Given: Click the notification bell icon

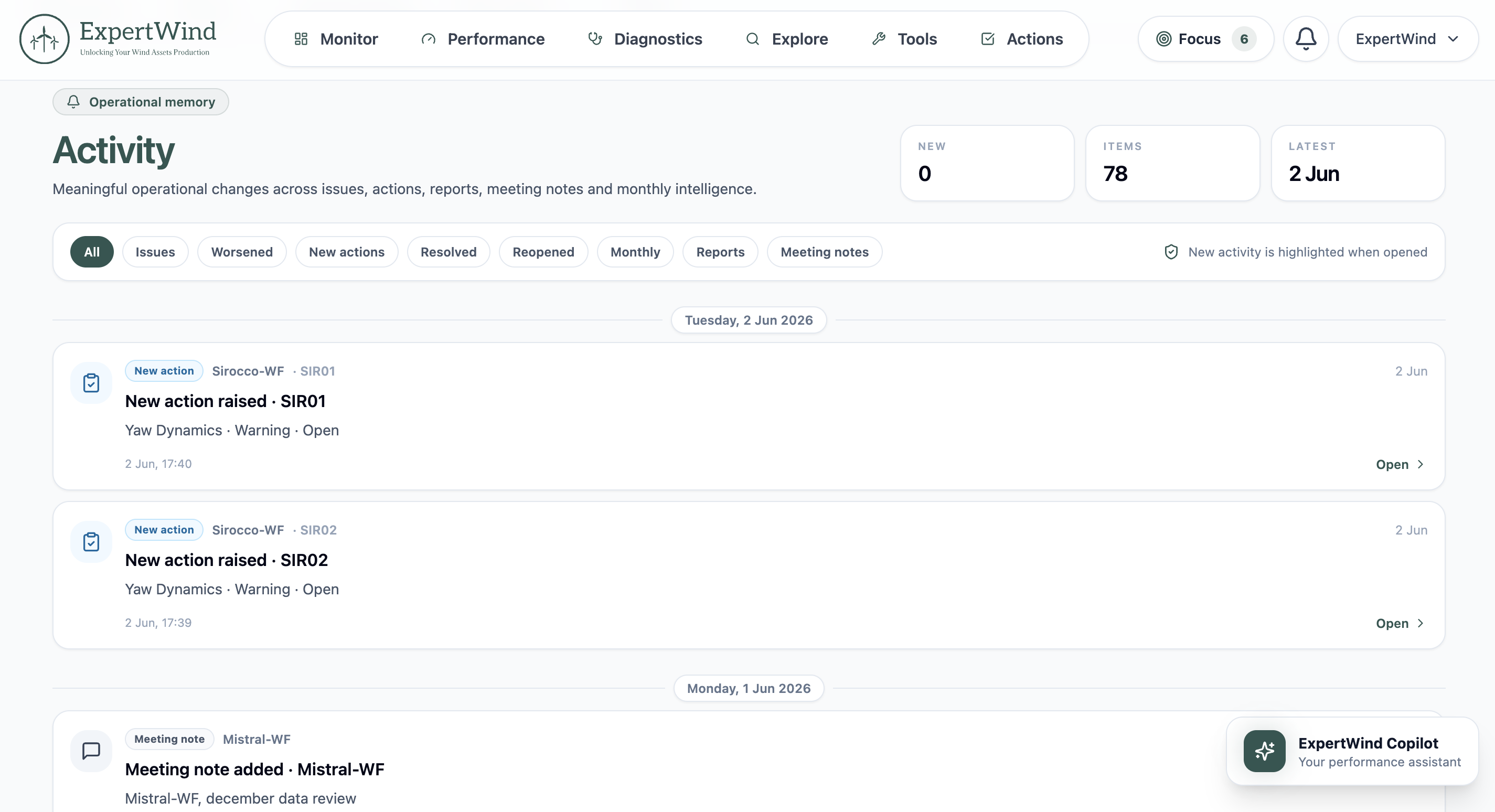Looking at the screenshot, I should point(1306,39).
